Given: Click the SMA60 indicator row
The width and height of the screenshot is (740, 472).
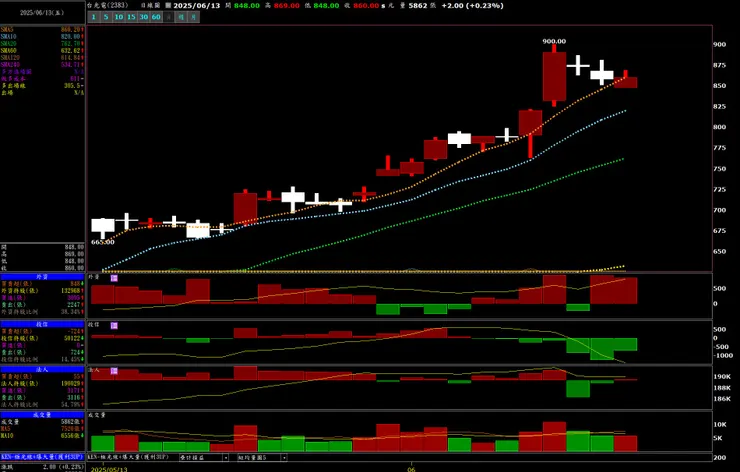Looking at the screenshot, I should click(x=42, y=51).
